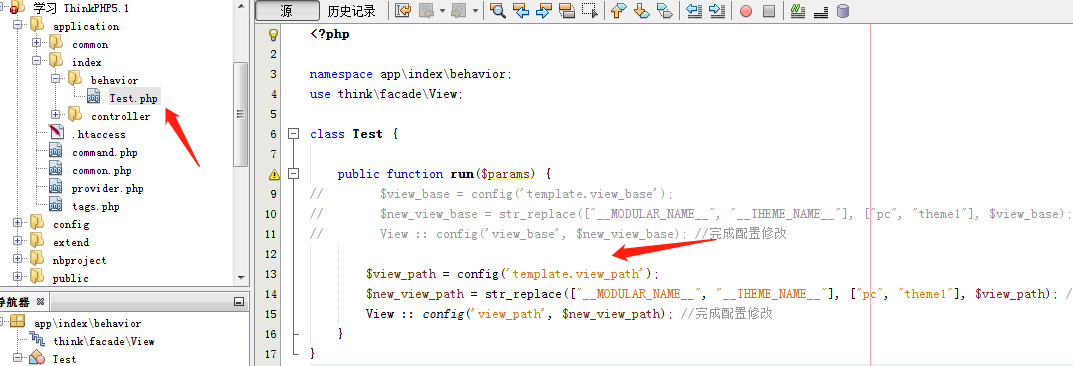
Task: Click the navigate Forward icon in editor toolbar
Action: pos(458,10)
